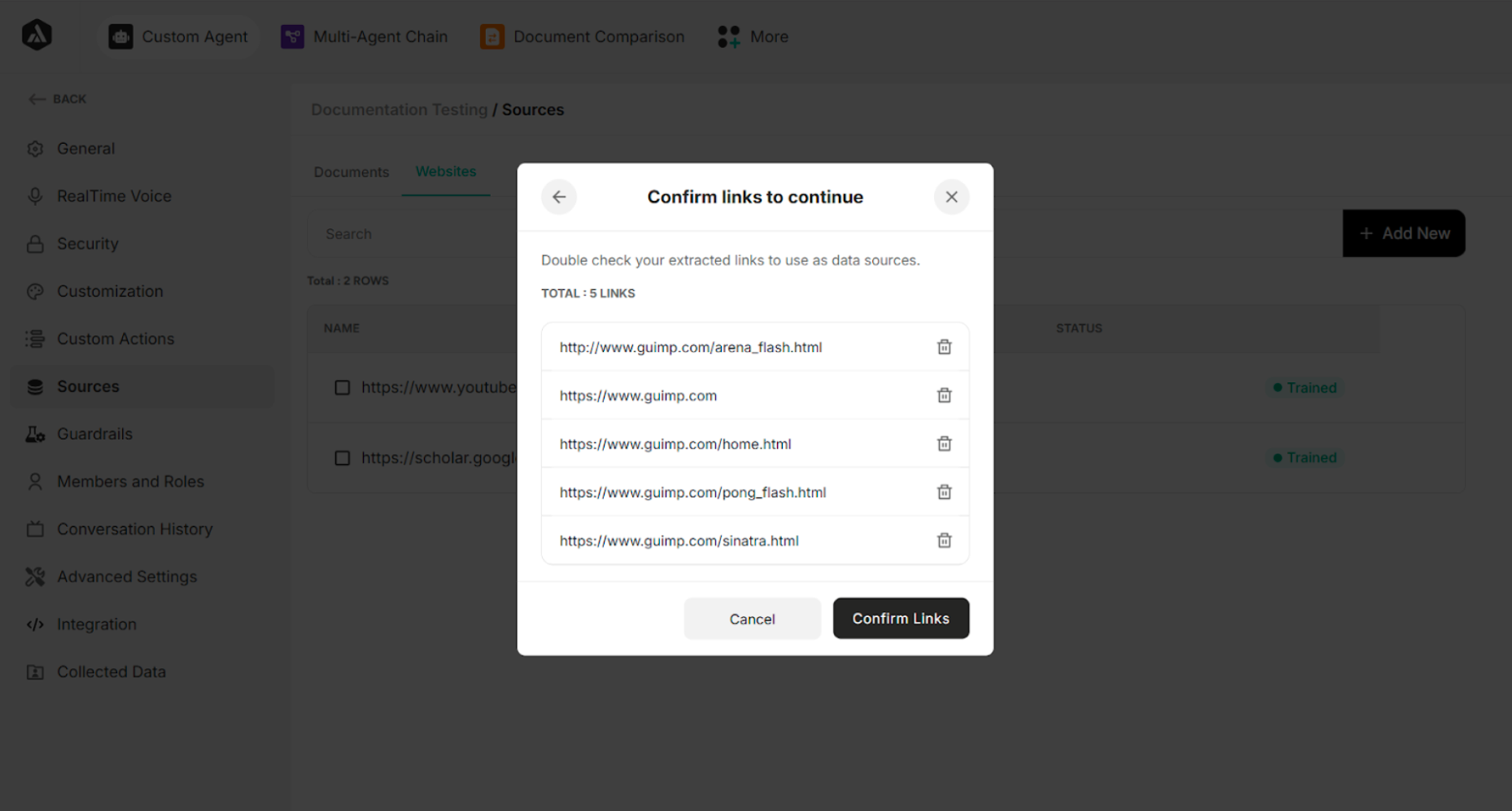This screenshot has width=1512, height=811.
Task: Remove the sinatra.html extracted link
Action: [944, 541]
